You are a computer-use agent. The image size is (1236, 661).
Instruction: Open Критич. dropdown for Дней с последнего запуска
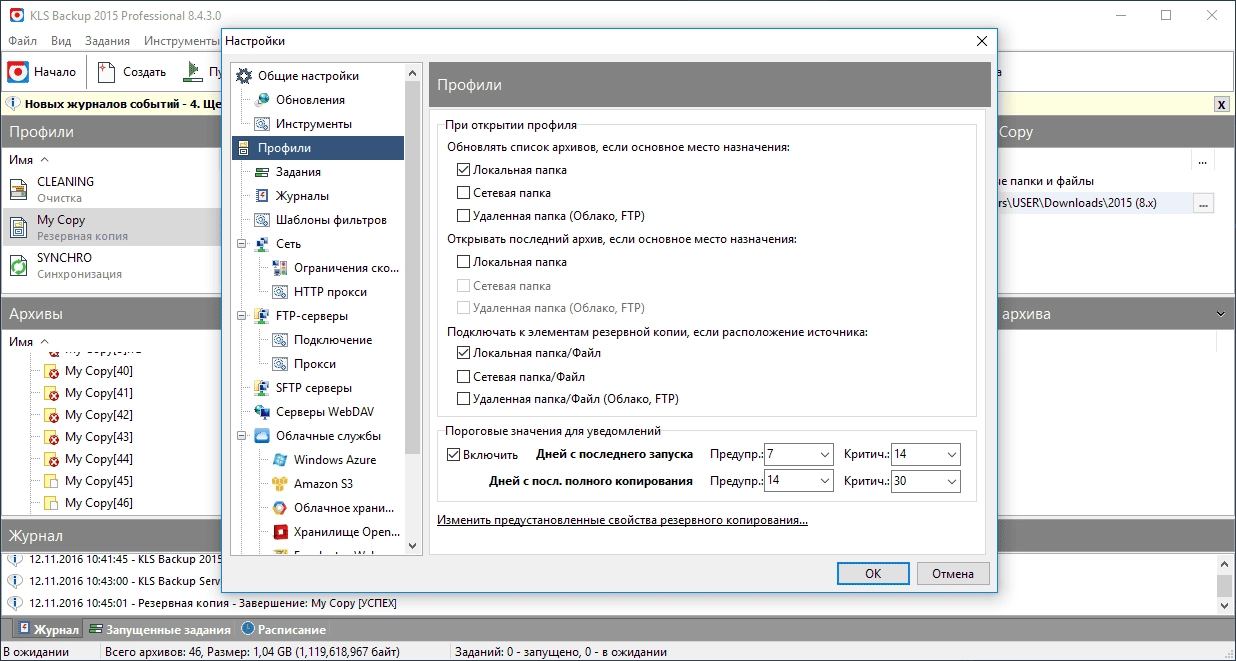pyautogui.click(x=951, y=455)
